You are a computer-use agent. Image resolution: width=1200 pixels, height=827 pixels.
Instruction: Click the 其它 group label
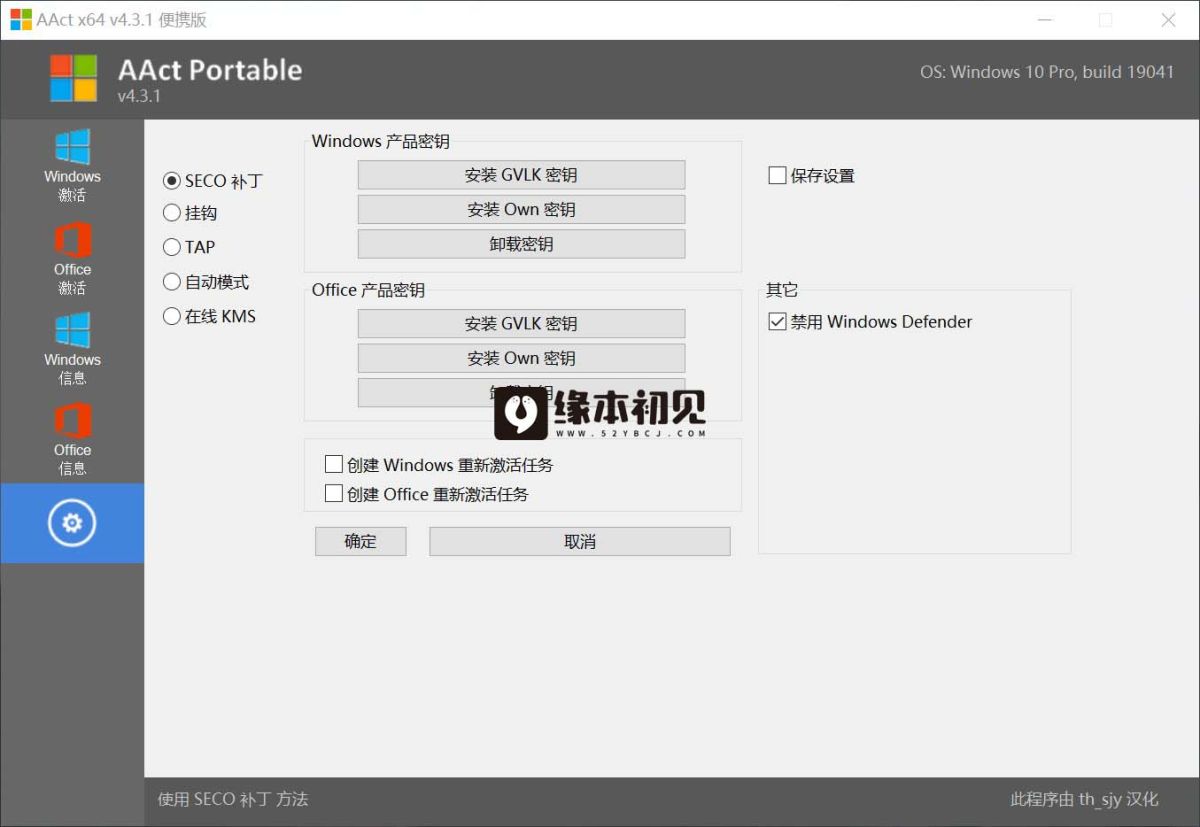(782, 290)
